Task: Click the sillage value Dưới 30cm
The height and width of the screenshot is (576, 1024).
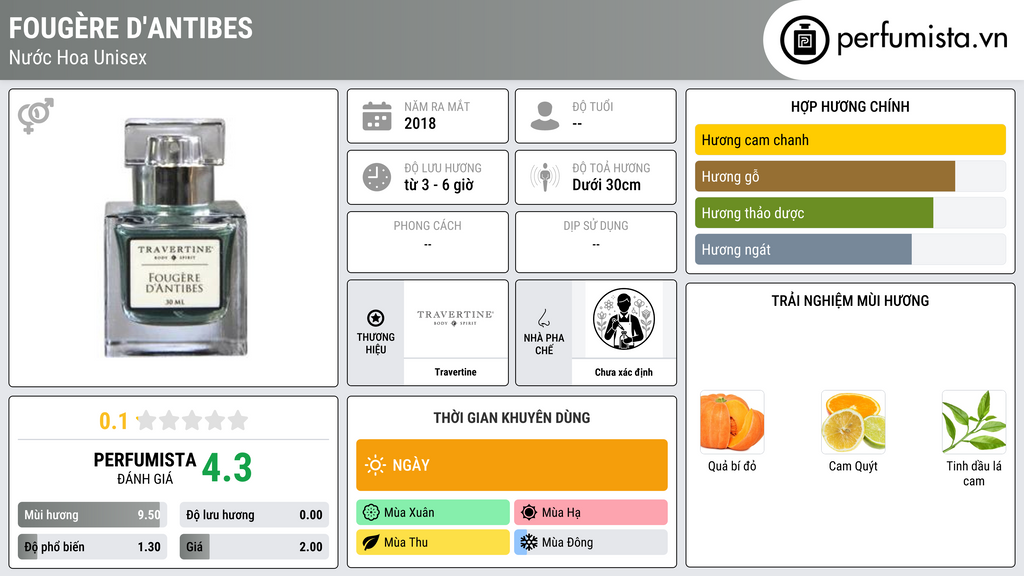Action: [x=607, y=185]
